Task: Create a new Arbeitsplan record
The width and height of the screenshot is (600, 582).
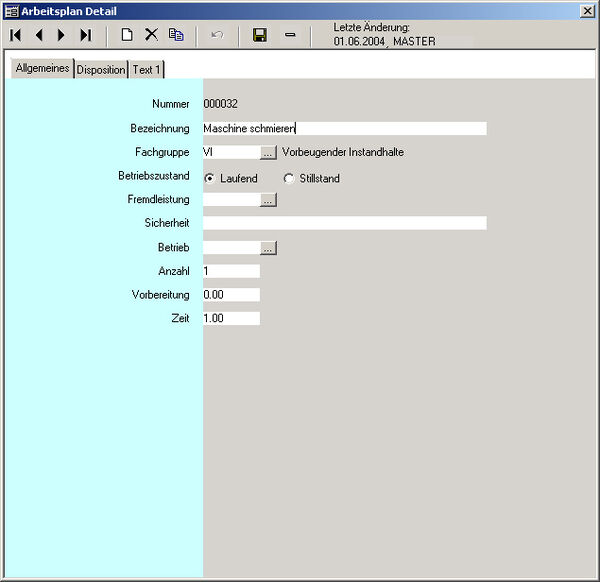Action: pos(127,35)
